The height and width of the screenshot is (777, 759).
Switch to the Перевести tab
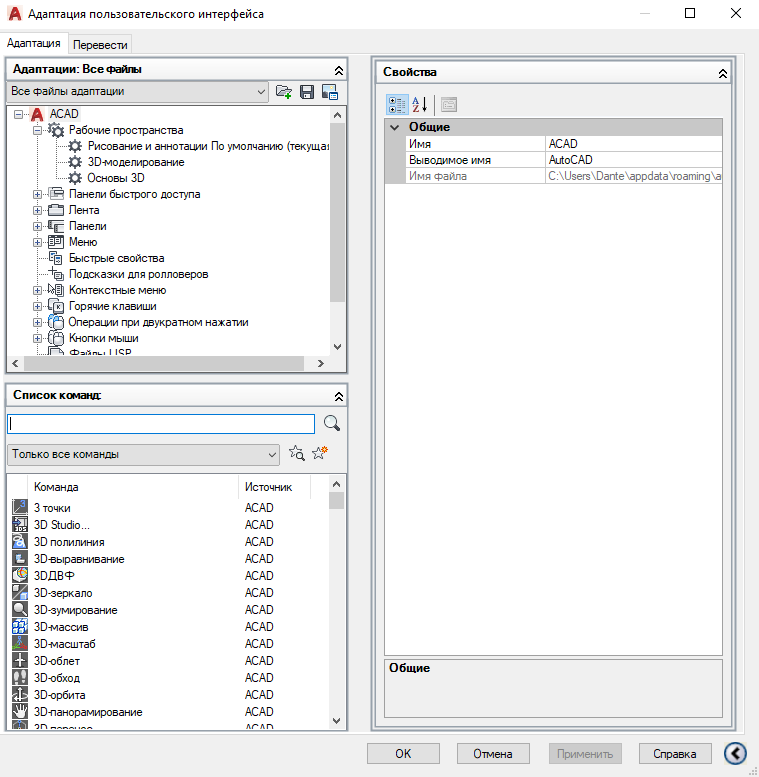tap(100, 45)
